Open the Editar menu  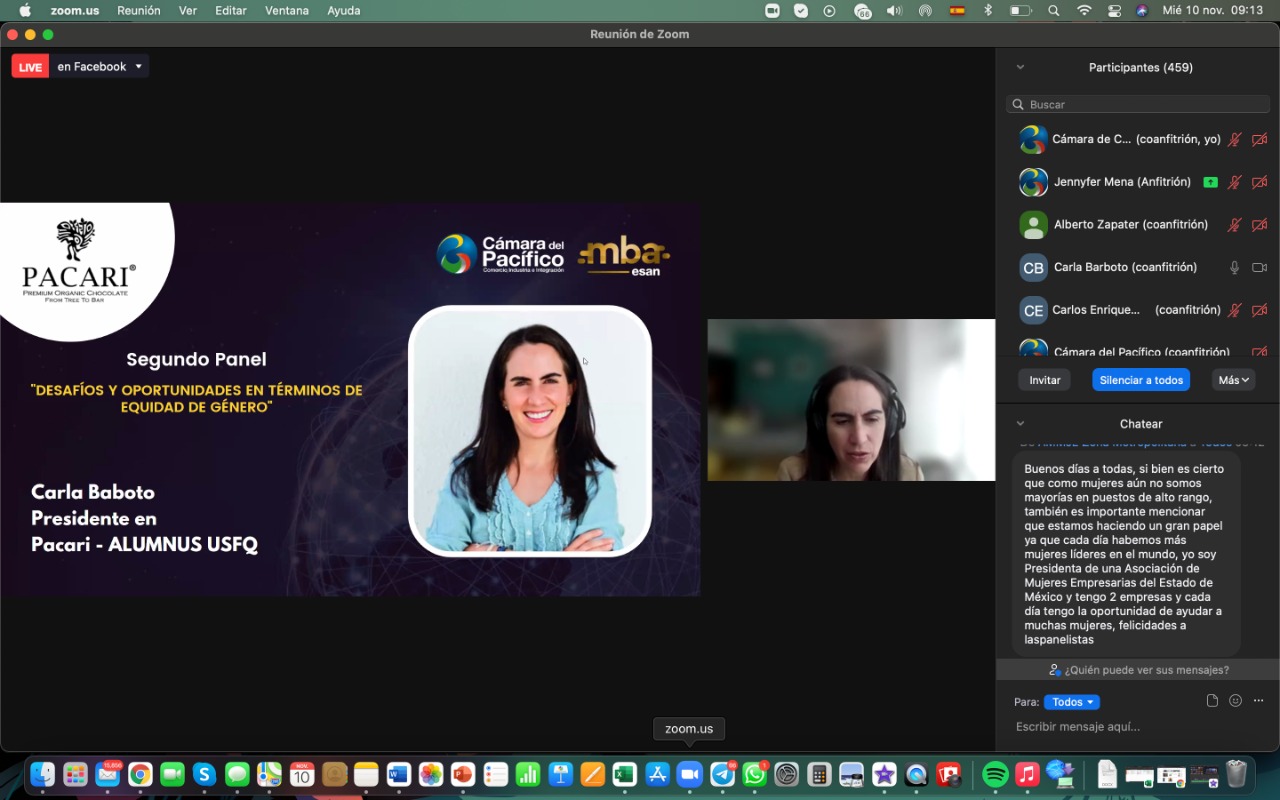(x=231, y=10)
